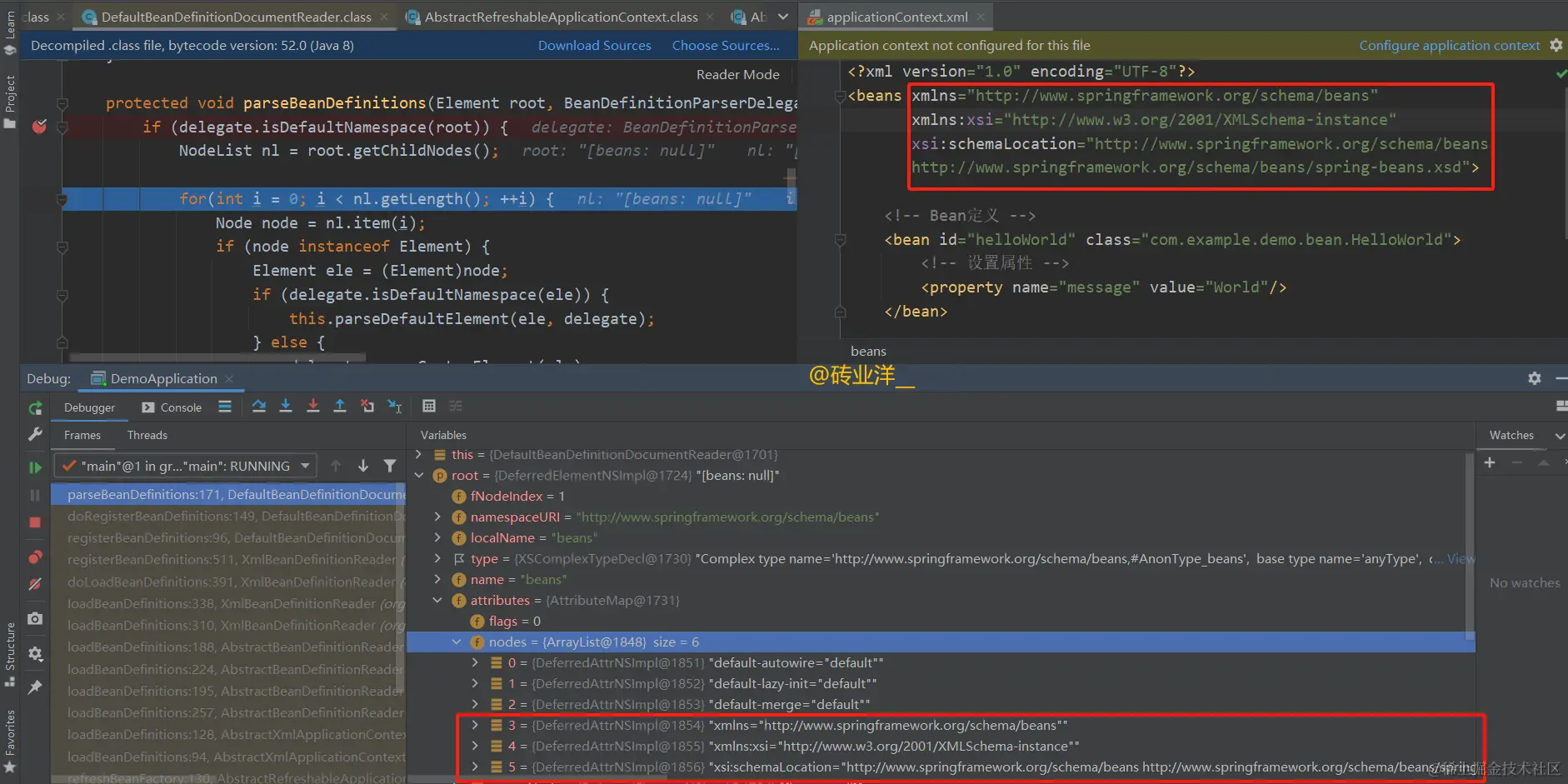
Task: Open the thread selector dropdown showing main RUNNING
Action: coord(185,466)
